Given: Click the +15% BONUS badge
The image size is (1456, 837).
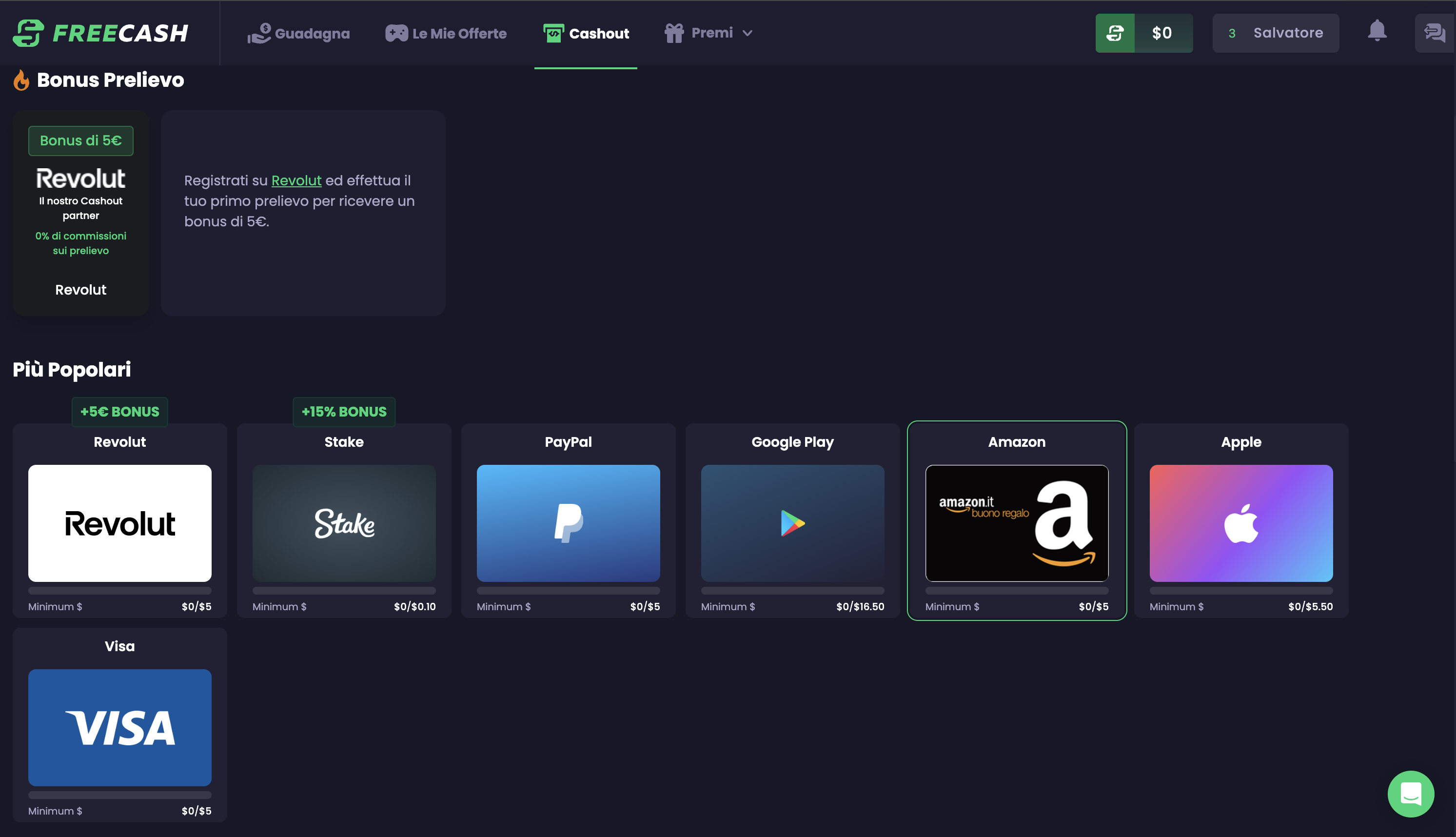Looking at the screenshot, I should [x=344, y=412].
